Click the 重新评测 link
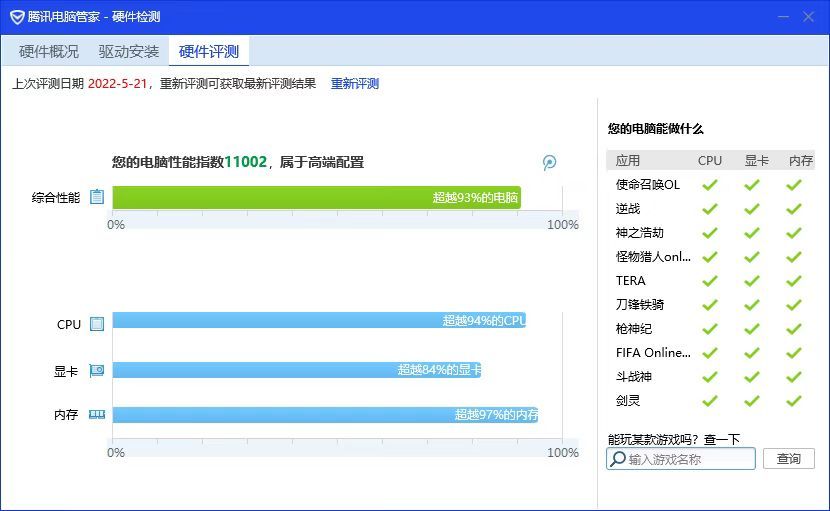The height and width of the screenshot is (511, 830). coord(355,84)
